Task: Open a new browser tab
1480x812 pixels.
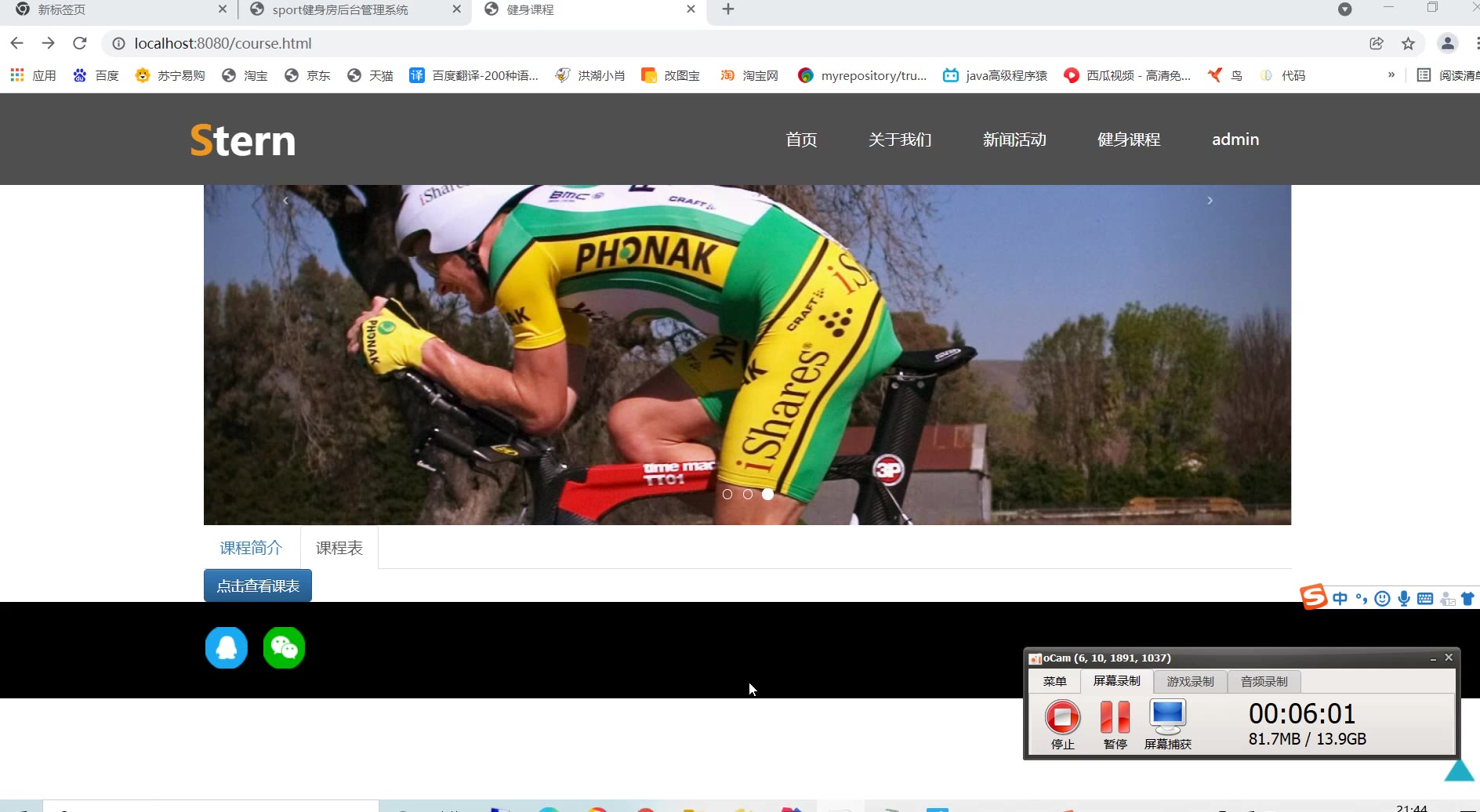Action: pos(728,9)
